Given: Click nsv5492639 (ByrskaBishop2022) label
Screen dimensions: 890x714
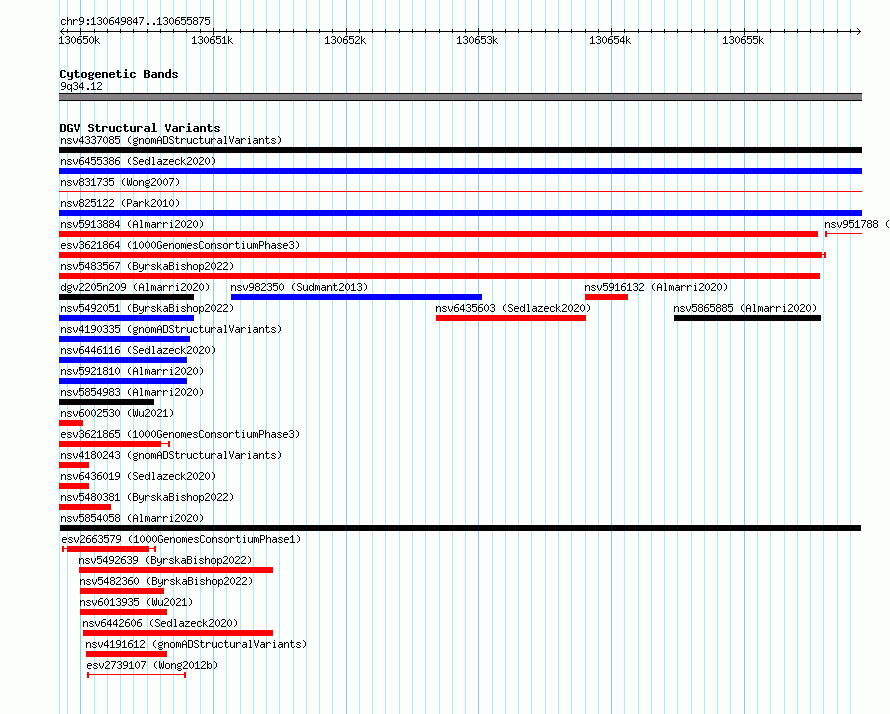Looking at the screenshot, I should point(165,560).
